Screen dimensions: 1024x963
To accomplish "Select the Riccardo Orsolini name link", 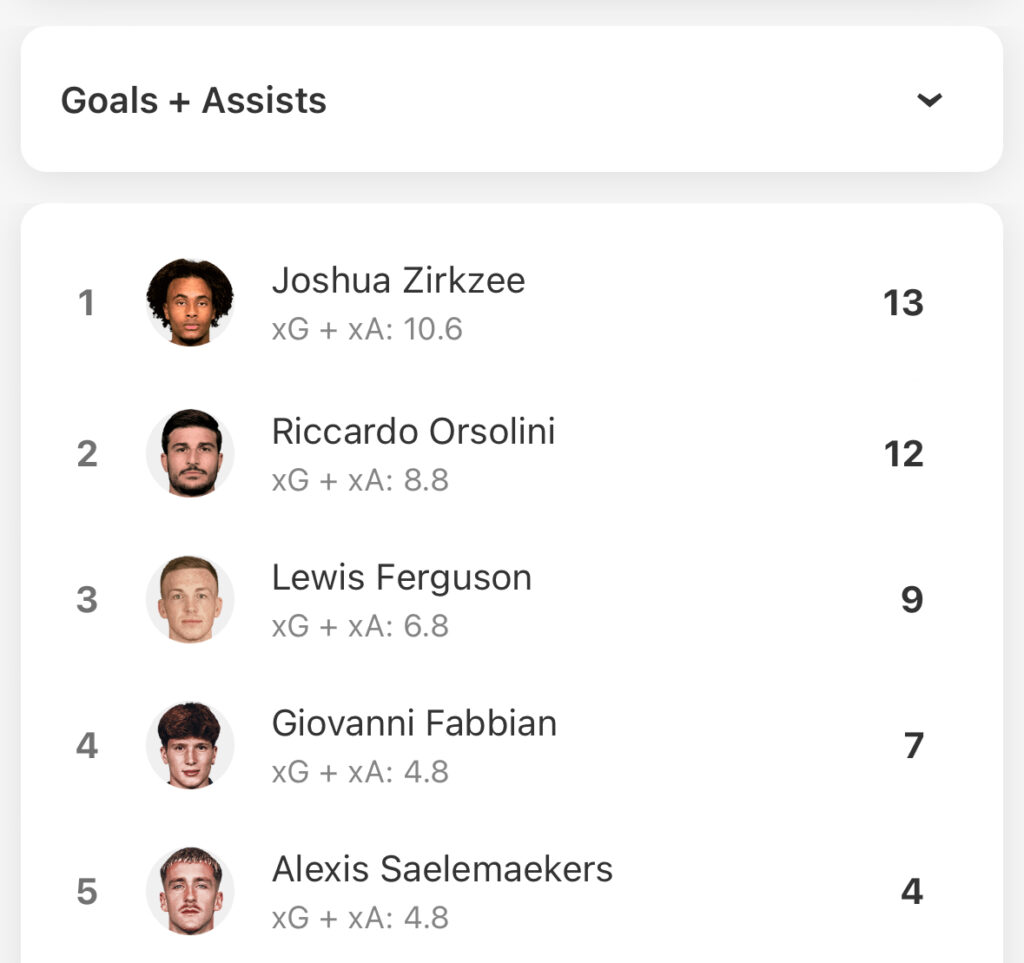I will click(x=413, y=432).
